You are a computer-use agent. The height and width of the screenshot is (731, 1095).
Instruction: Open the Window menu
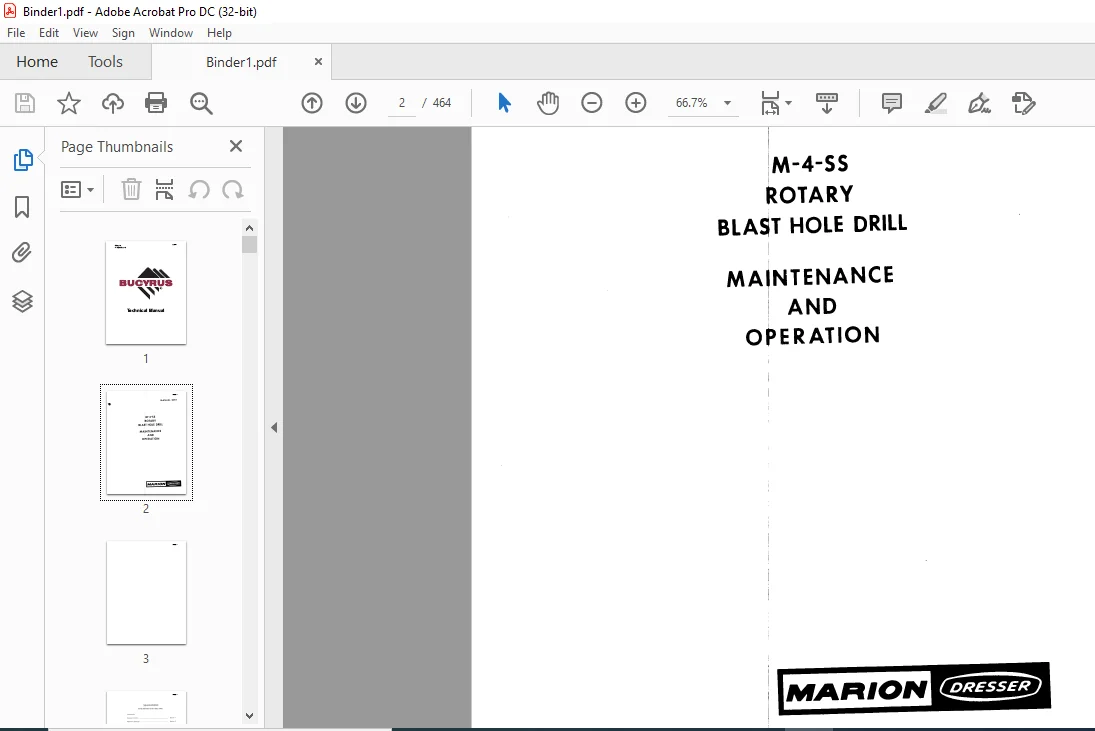point(170,33)
